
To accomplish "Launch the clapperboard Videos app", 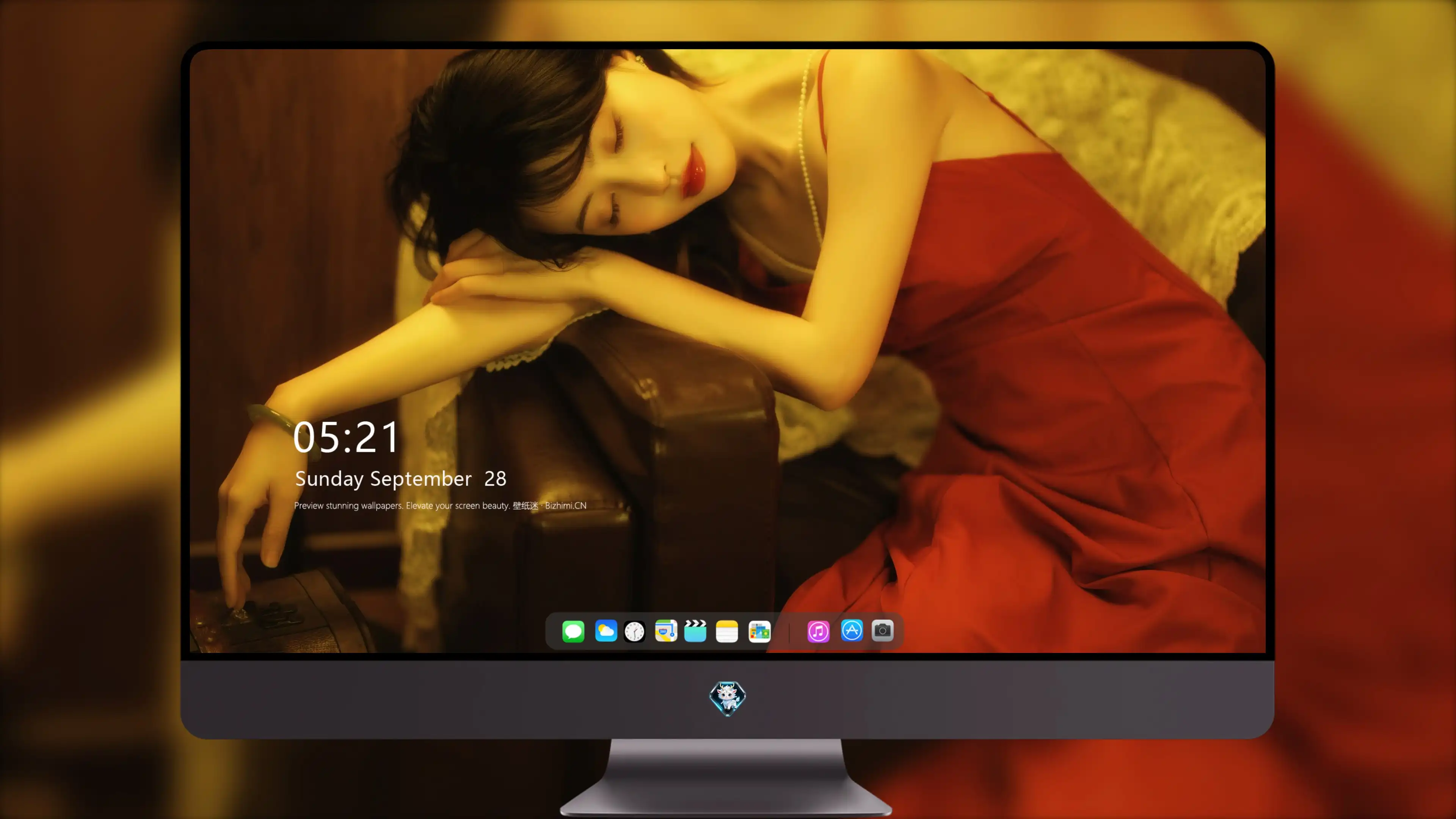I will click(695, 631).
